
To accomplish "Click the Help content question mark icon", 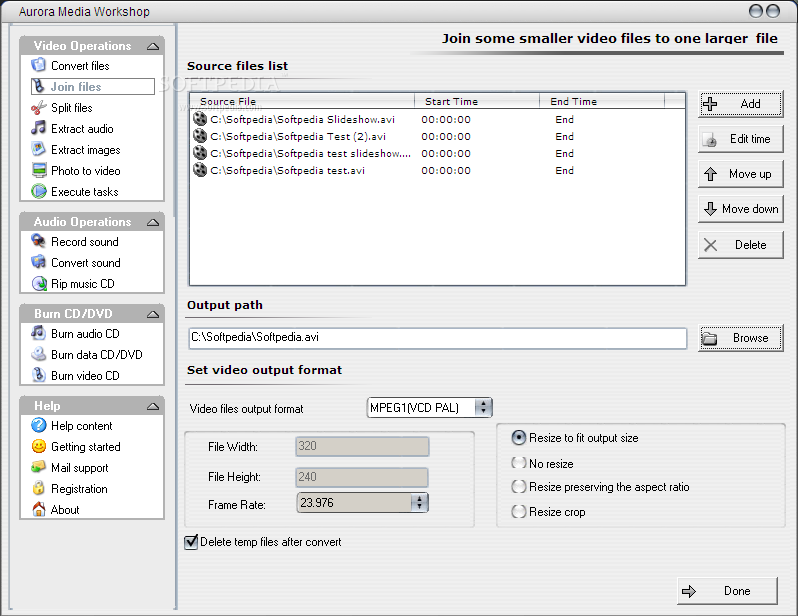I will pyautogui.click(x=39, y=425).
